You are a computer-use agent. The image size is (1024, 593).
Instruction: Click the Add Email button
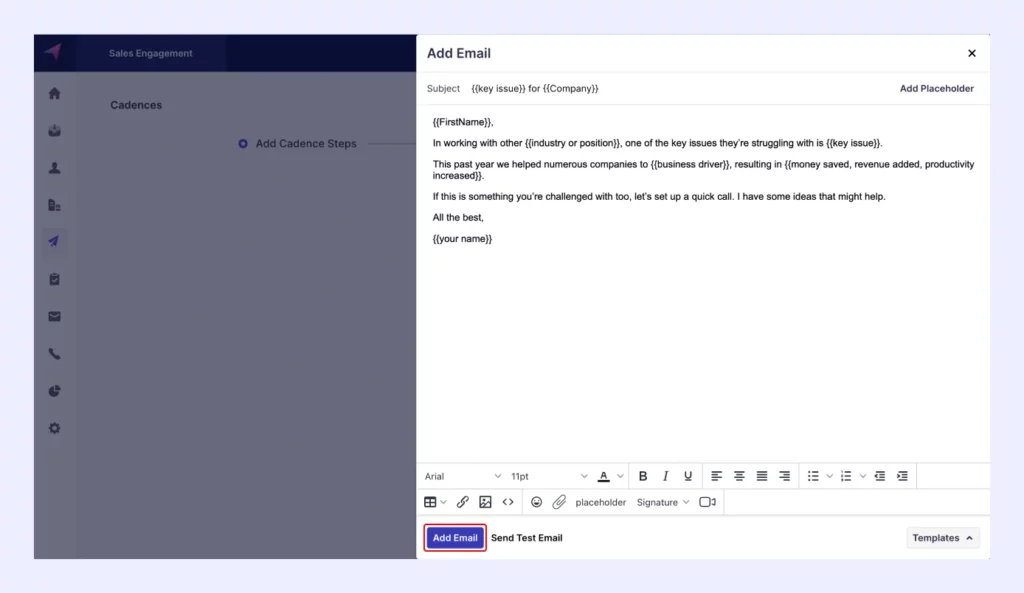pos(455,537)
